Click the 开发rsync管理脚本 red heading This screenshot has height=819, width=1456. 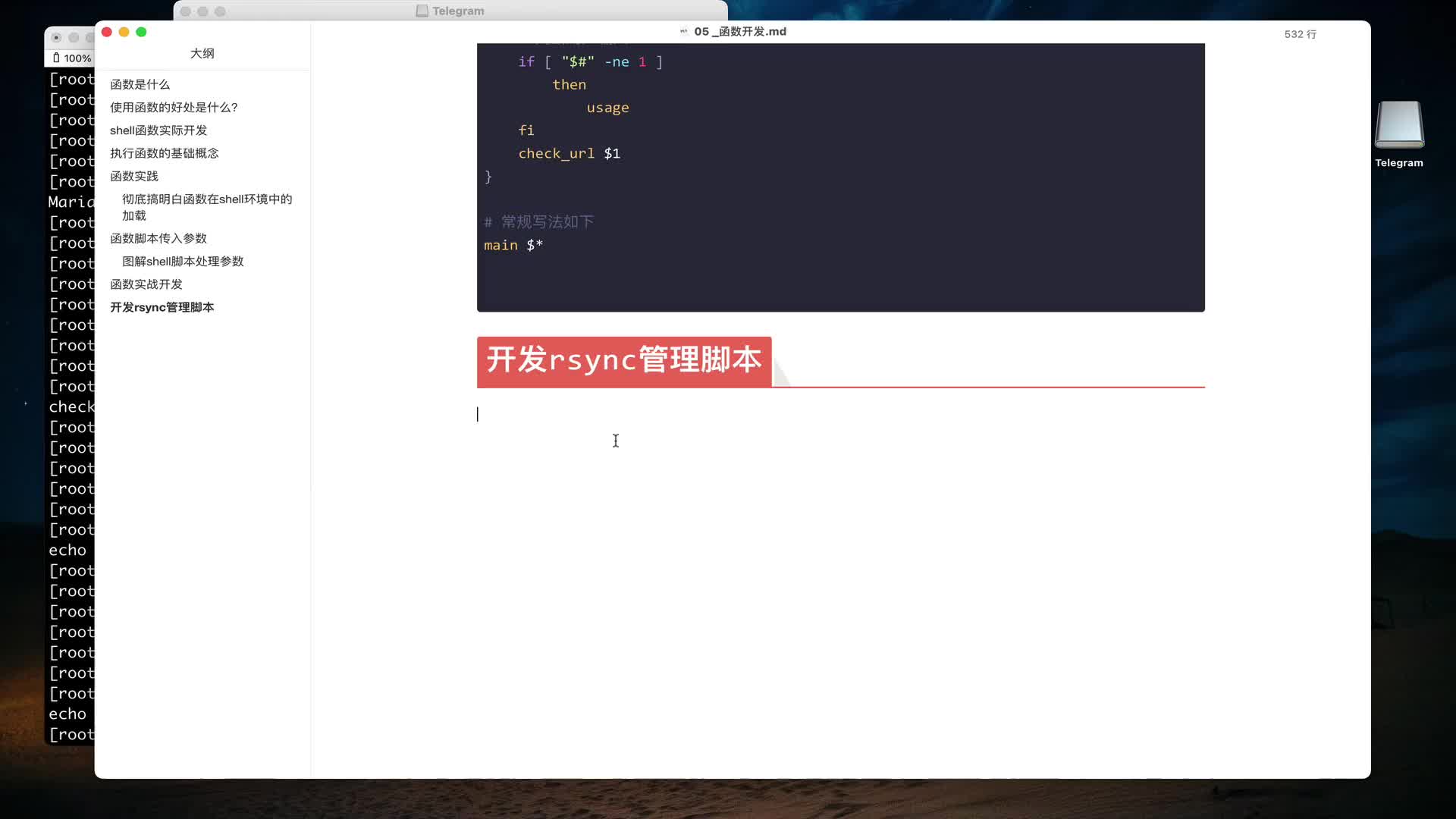click(x=624, y=360)
